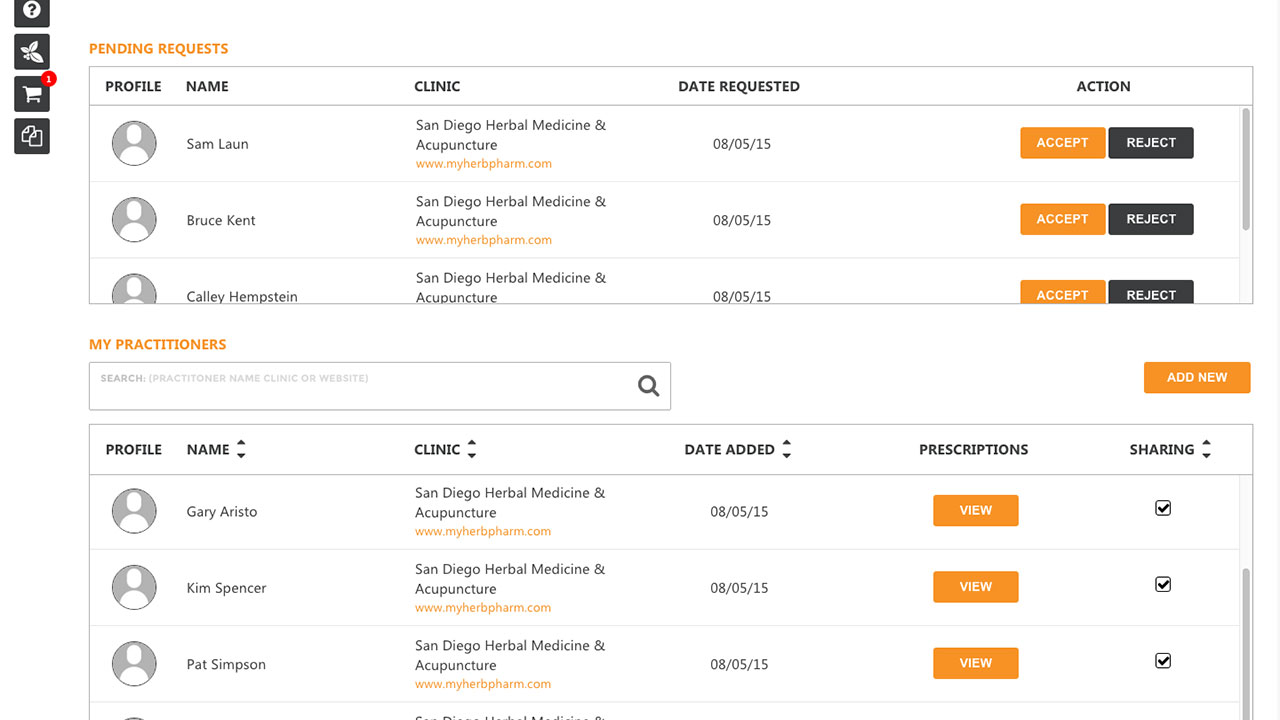The width and height of the screenshot is (1280, 720).
Task: Select the name Sam Laun
Action: click(x=218, y=144)
